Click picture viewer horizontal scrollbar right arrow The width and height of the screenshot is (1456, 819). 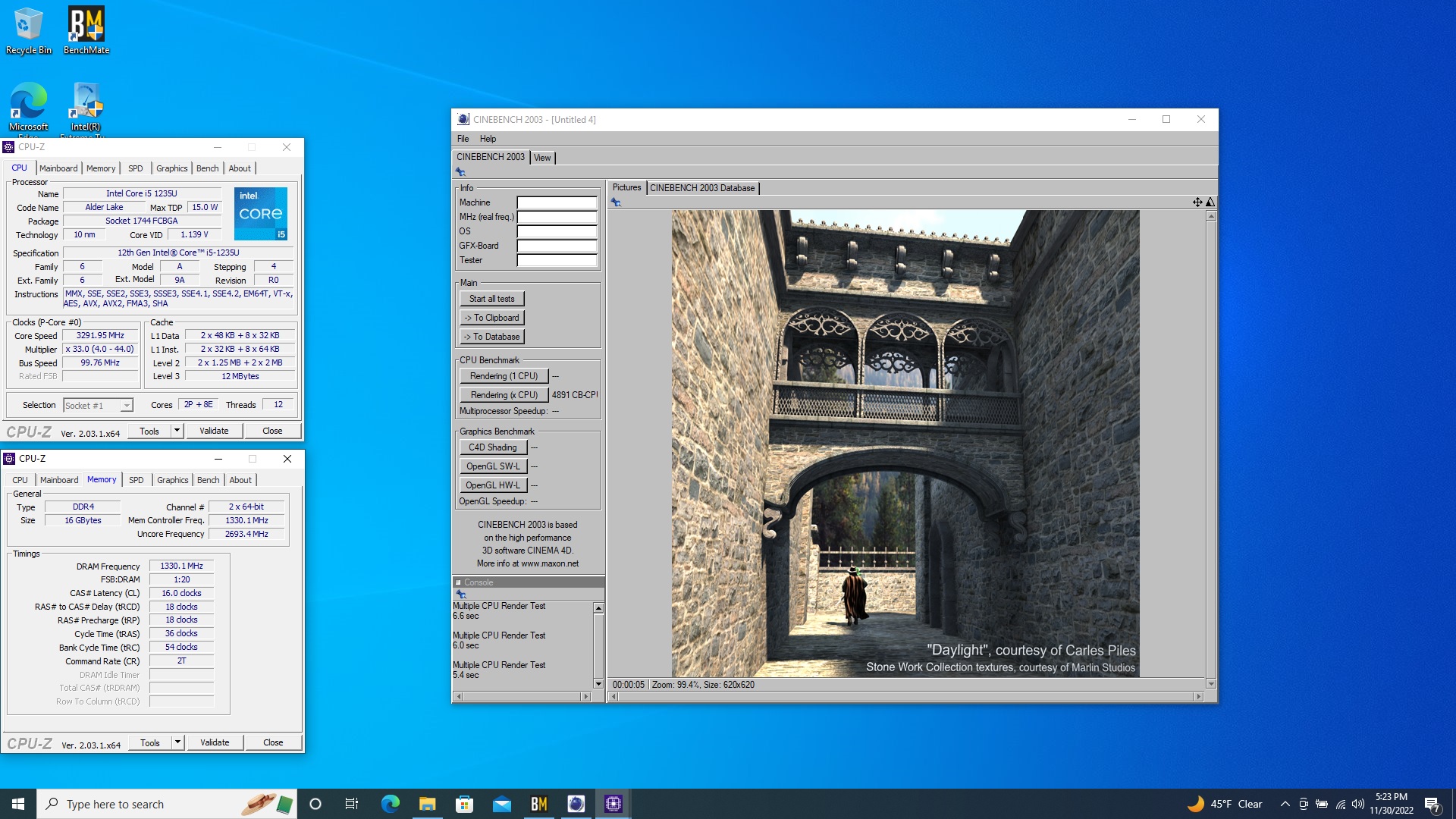click(1198, 696)
